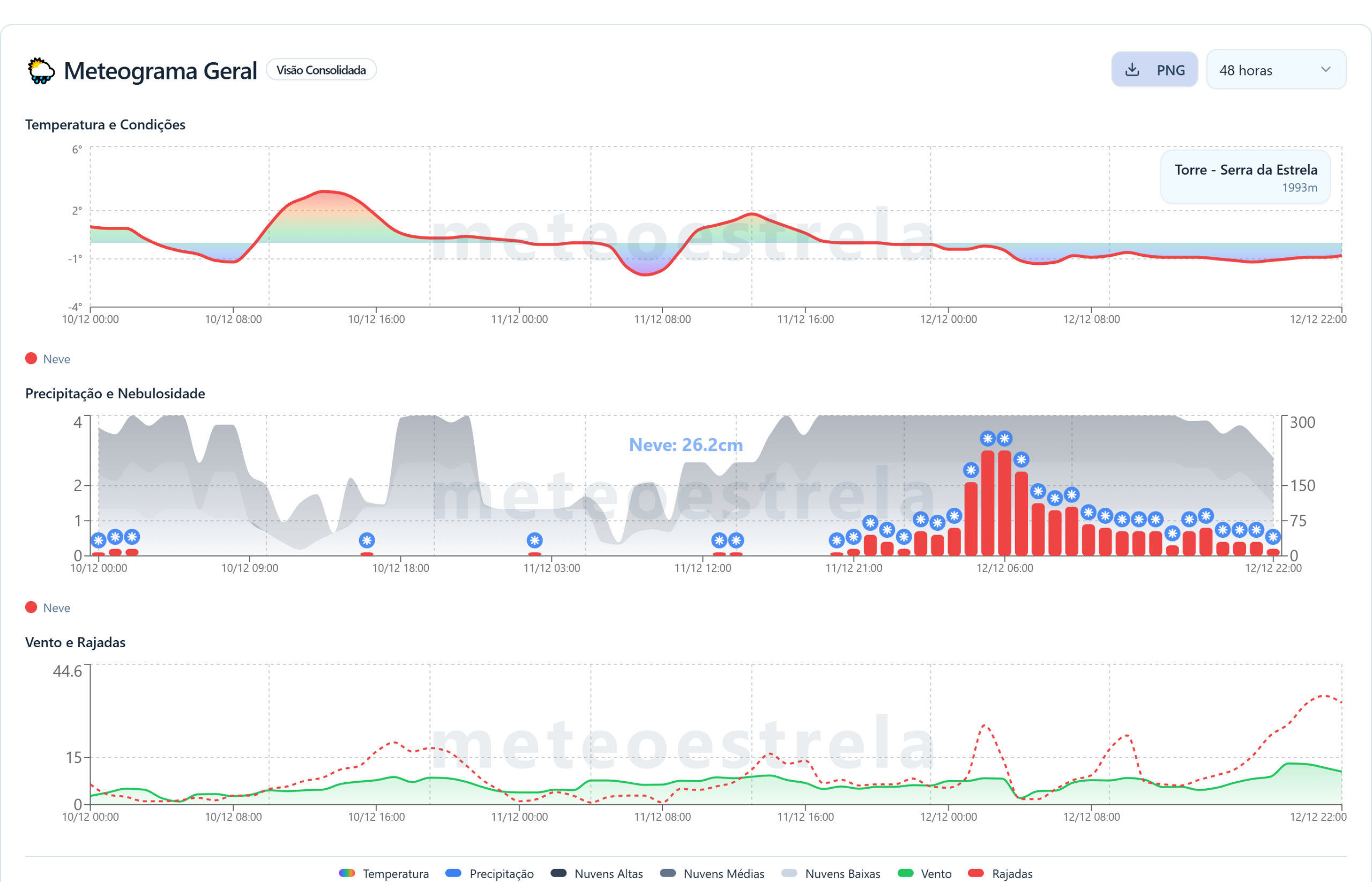The image size is (1372, 882).
Task: Click the snowflake icon above 11/12 03:00
Action: coord(535,540)
